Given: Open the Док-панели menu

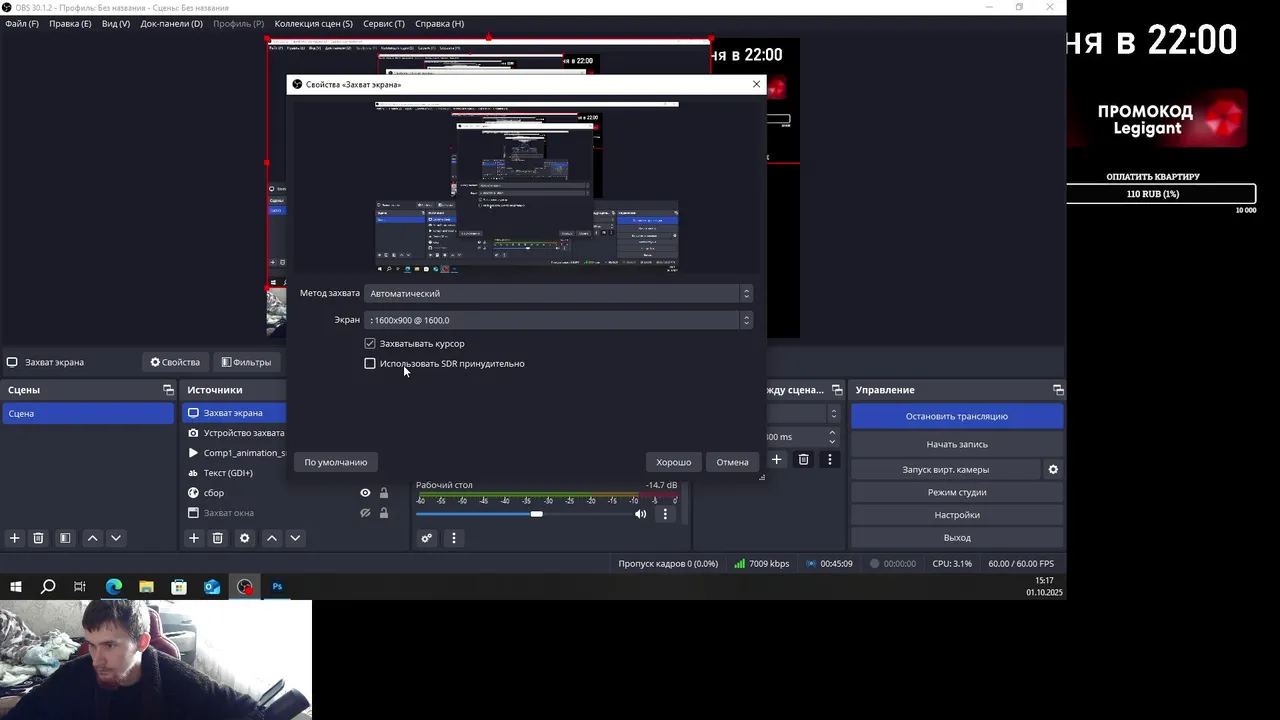Looking at the screenshot, I should point(171,23).
